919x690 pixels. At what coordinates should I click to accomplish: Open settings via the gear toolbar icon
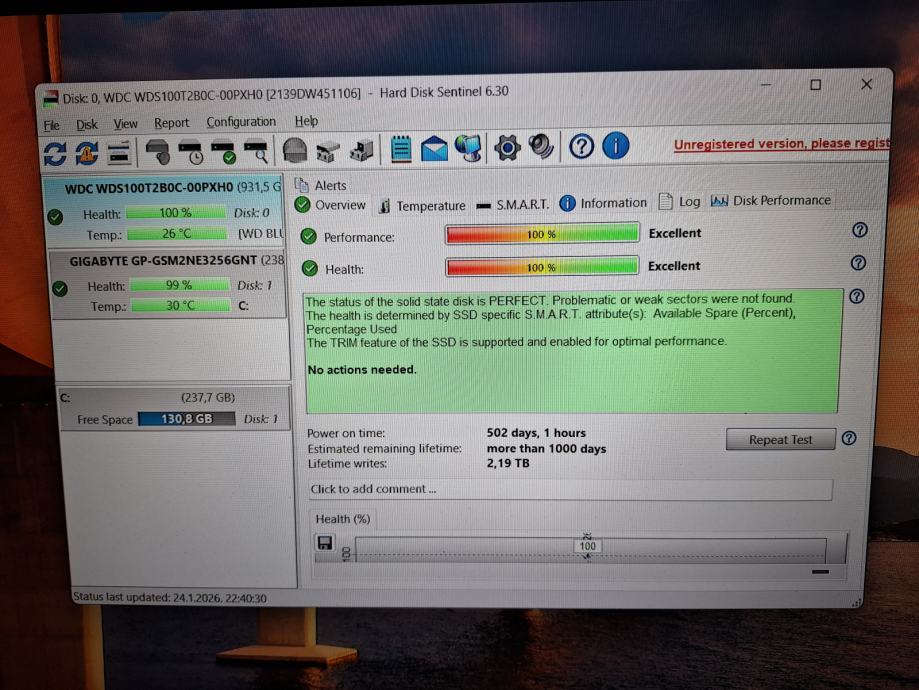508,147
